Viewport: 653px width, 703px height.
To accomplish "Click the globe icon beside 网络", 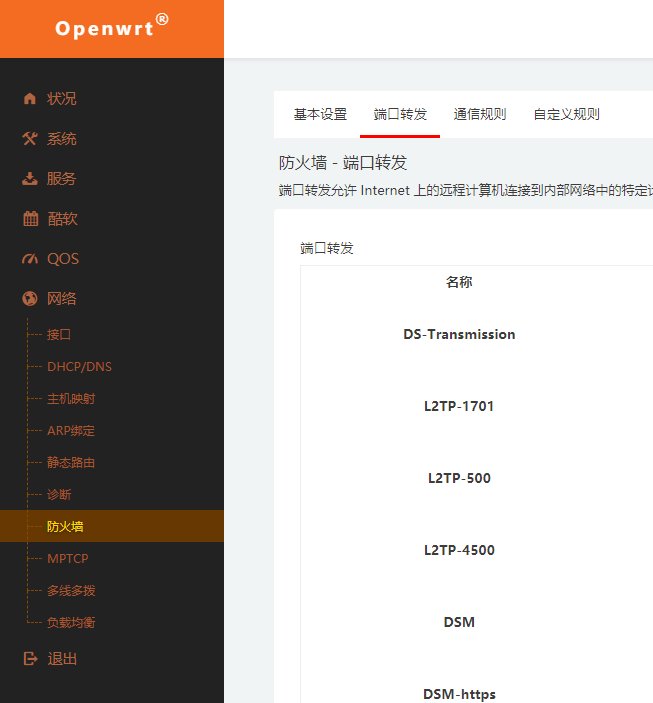I will click(x=30, y=299).
